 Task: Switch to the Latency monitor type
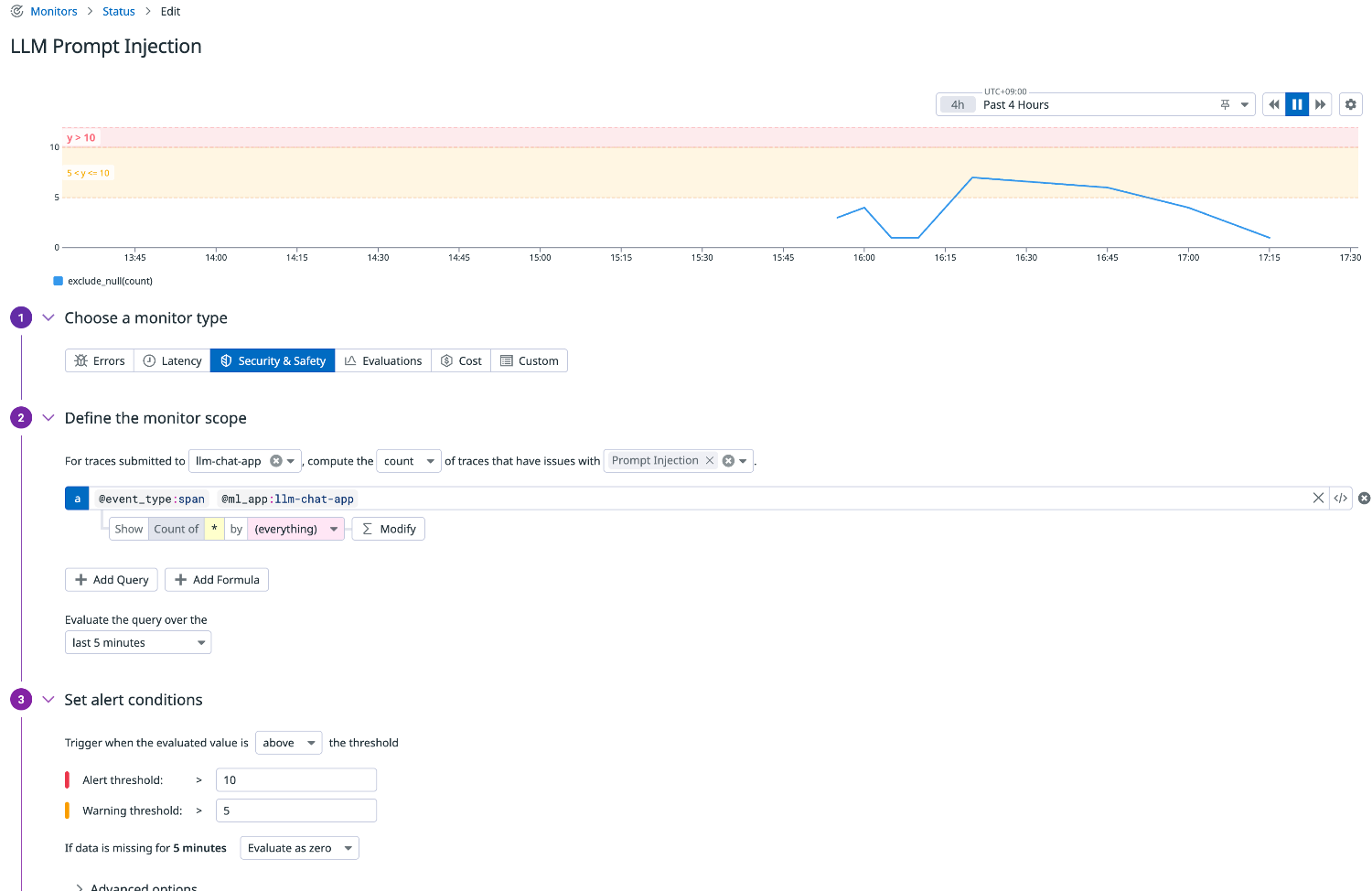172,361
